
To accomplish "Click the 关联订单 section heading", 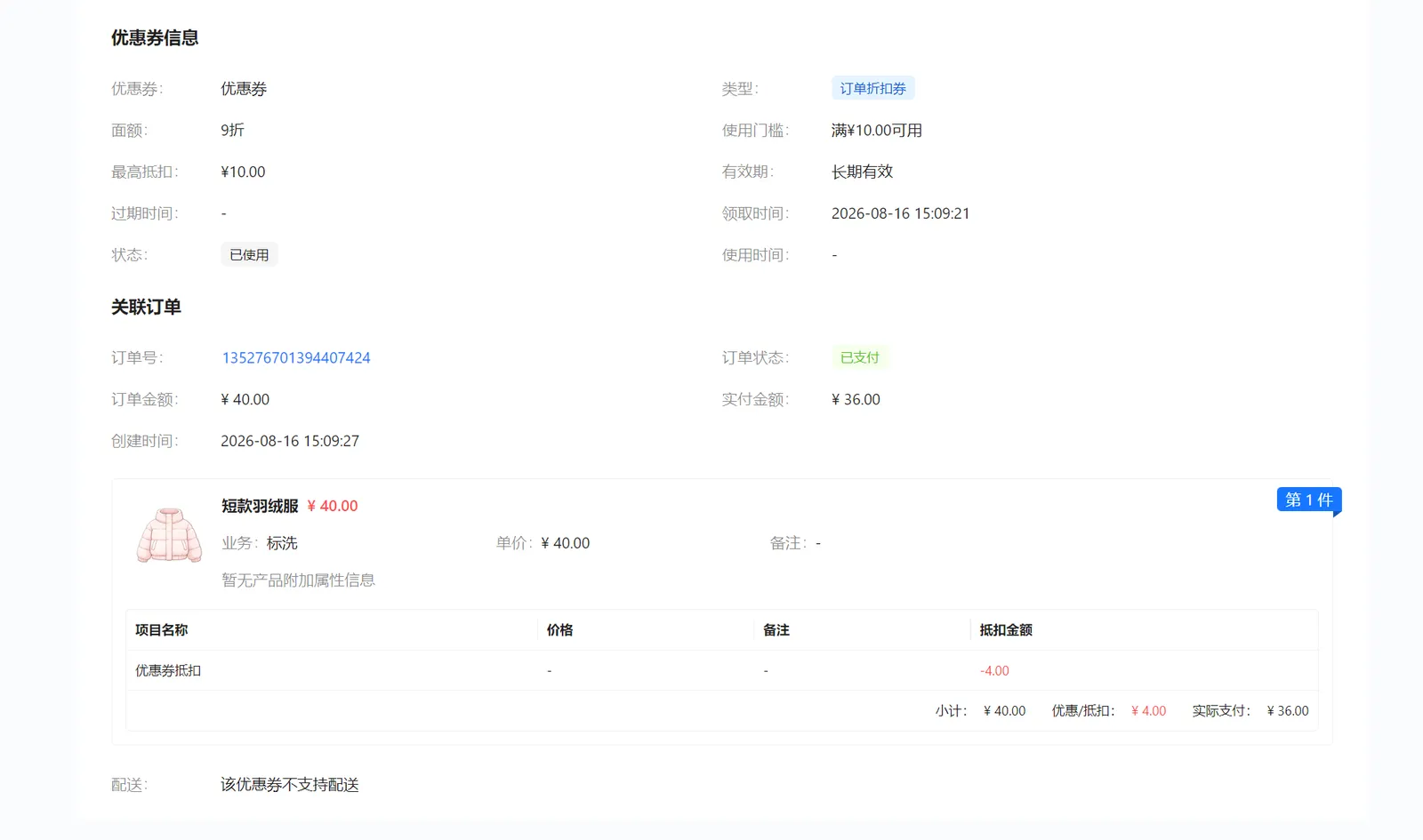I will 146,307.
